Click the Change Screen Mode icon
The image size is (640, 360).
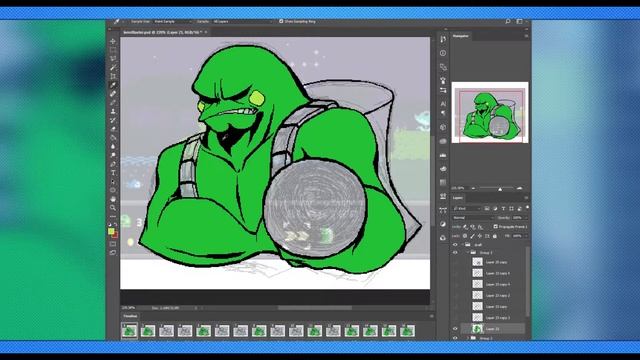[x=113, y=253]
